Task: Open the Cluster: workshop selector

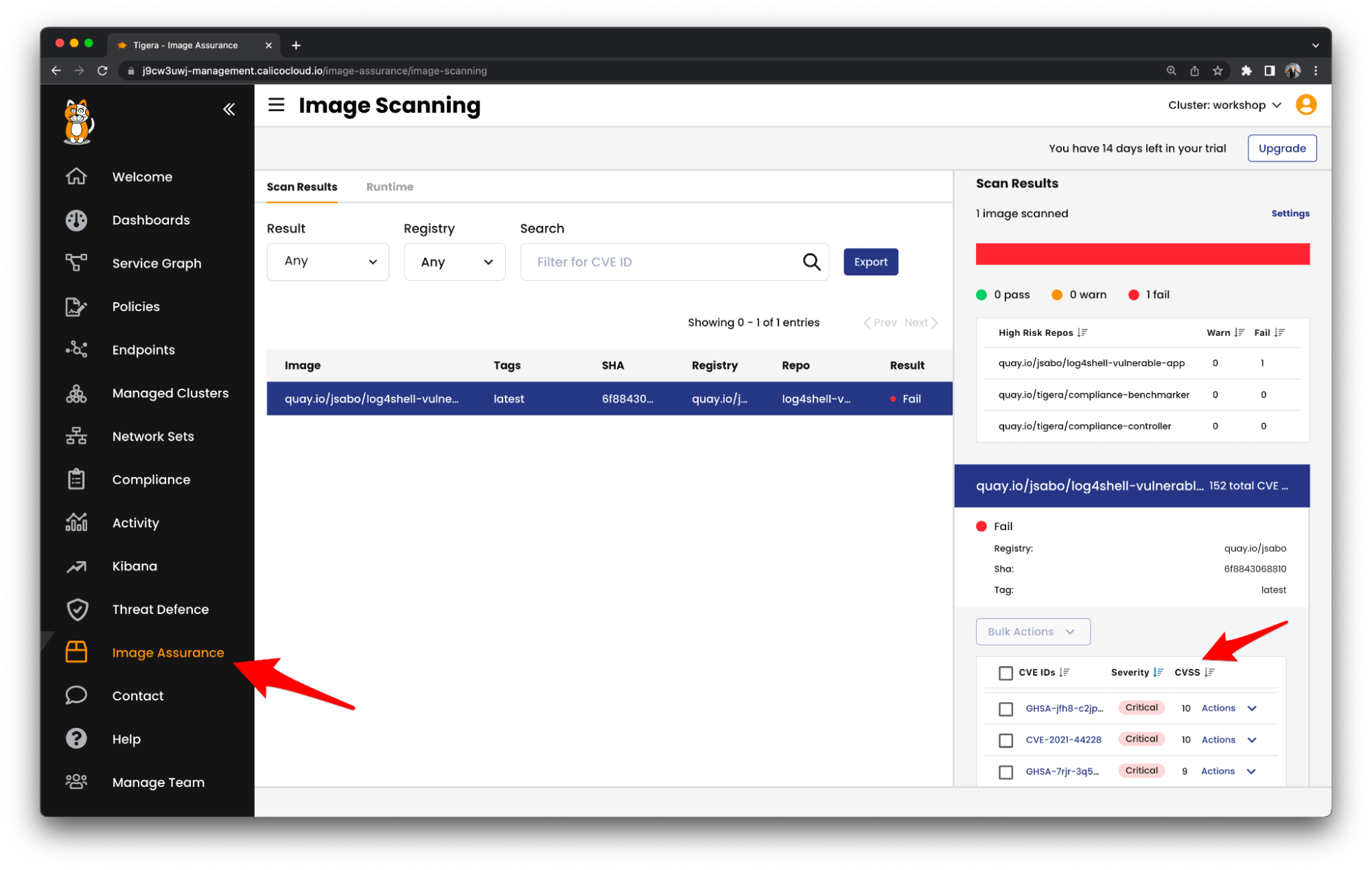Action: point(1224,105)
